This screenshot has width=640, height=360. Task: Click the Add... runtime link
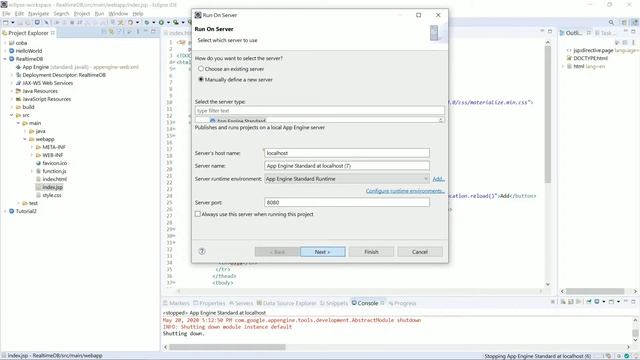click(438, 179)
